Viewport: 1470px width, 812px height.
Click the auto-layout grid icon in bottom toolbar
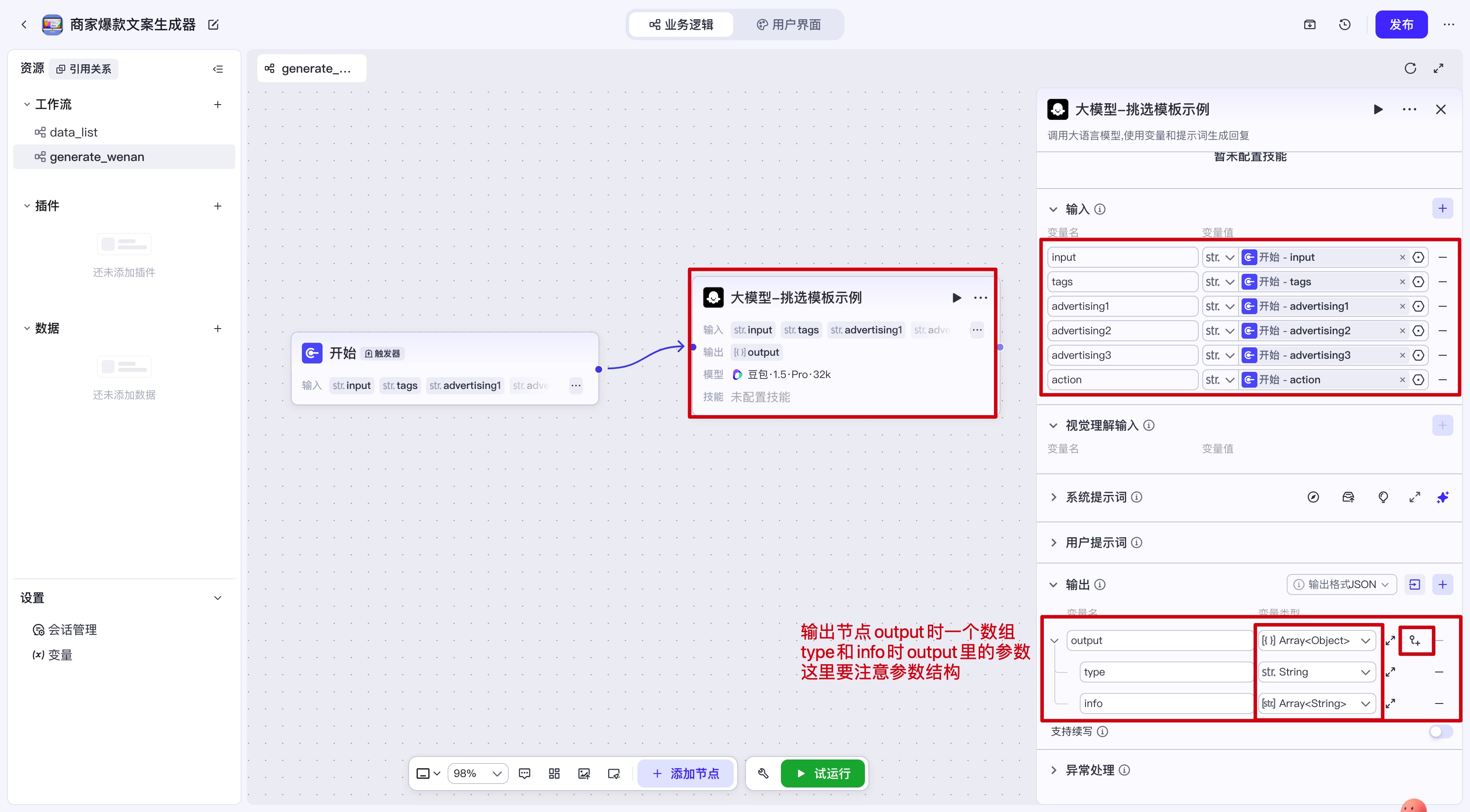pos(554,773)
